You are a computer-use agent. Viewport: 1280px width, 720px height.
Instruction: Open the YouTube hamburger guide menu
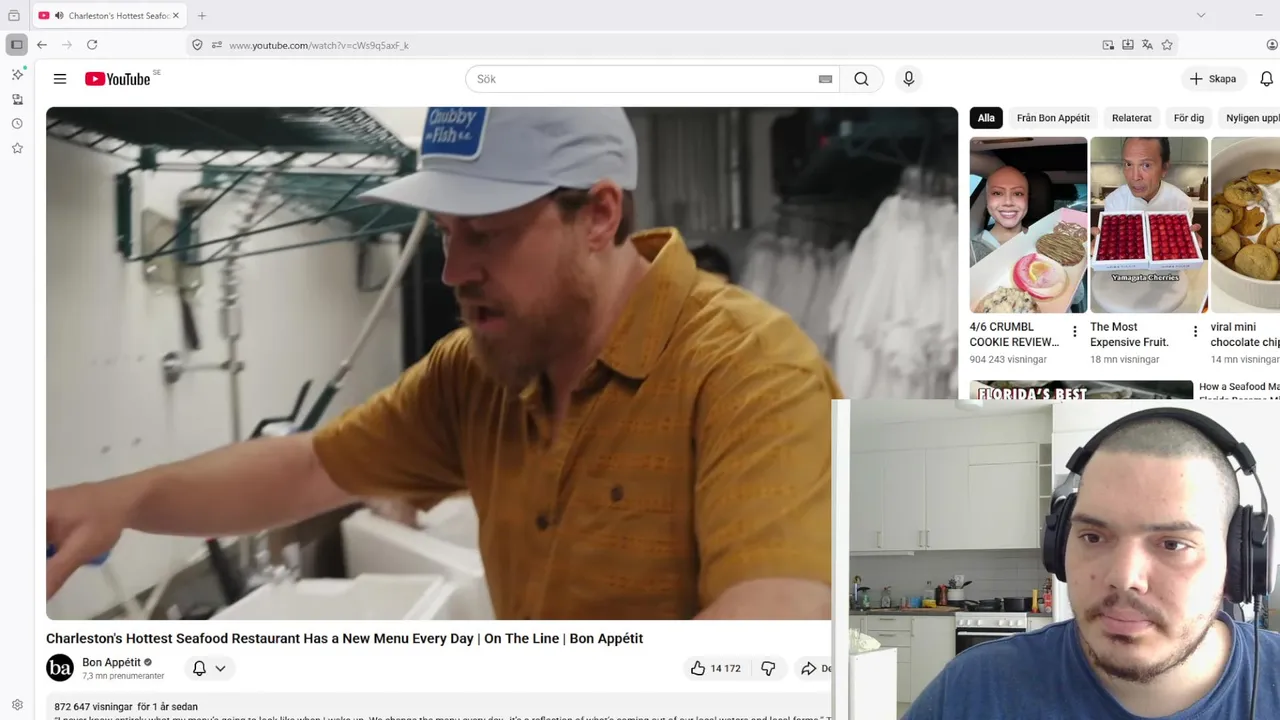60,79
